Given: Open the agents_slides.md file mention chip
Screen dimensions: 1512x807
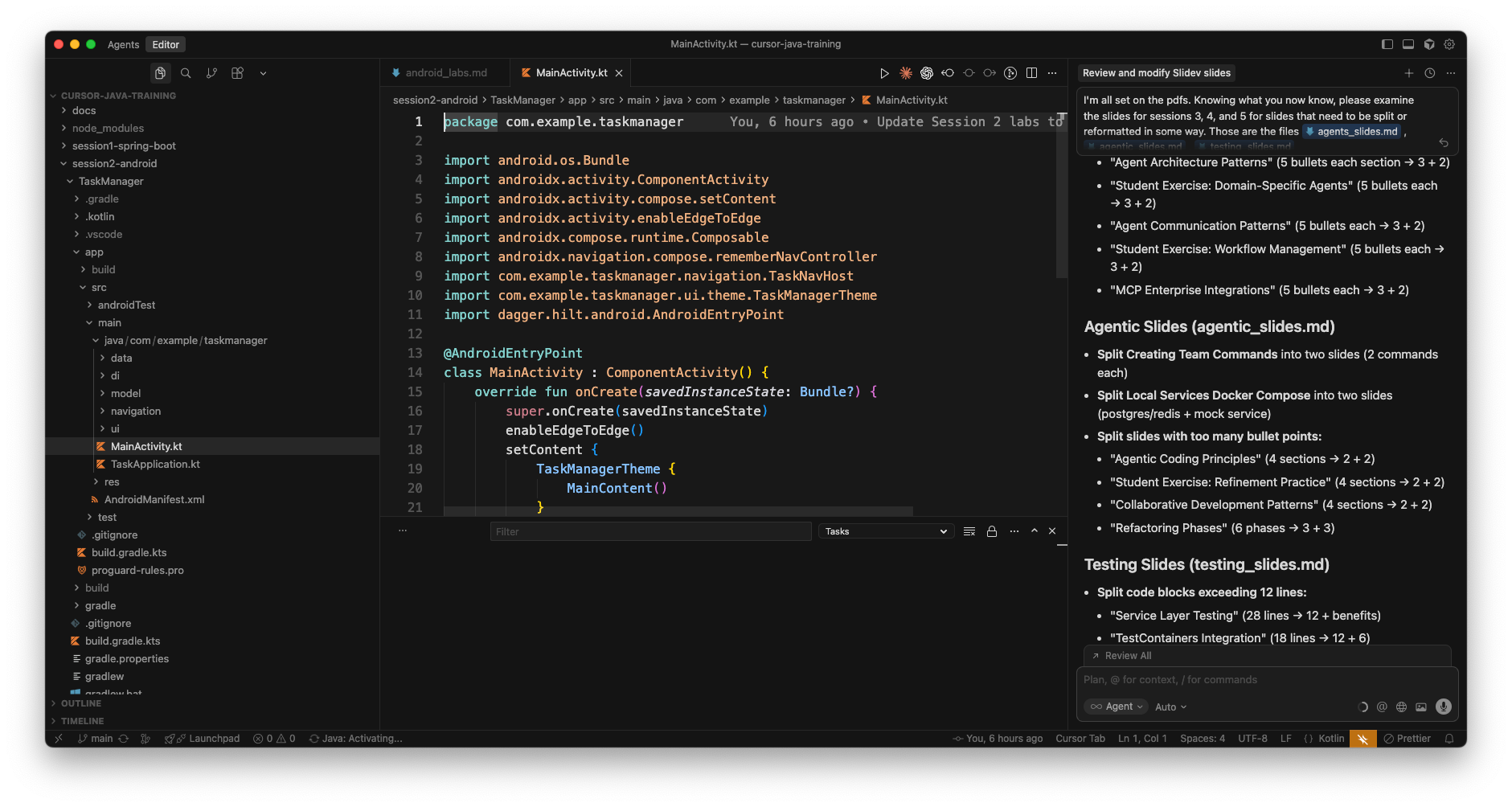Looking at the screenshot, I should point(1351,132).
